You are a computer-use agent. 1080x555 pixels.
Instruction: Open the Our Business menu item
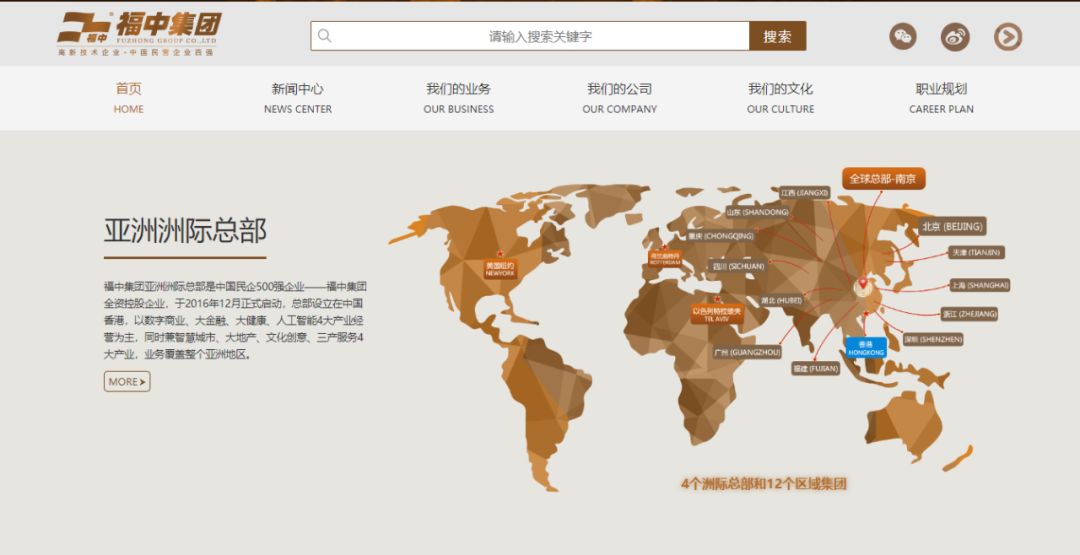[x=459, y=98]
